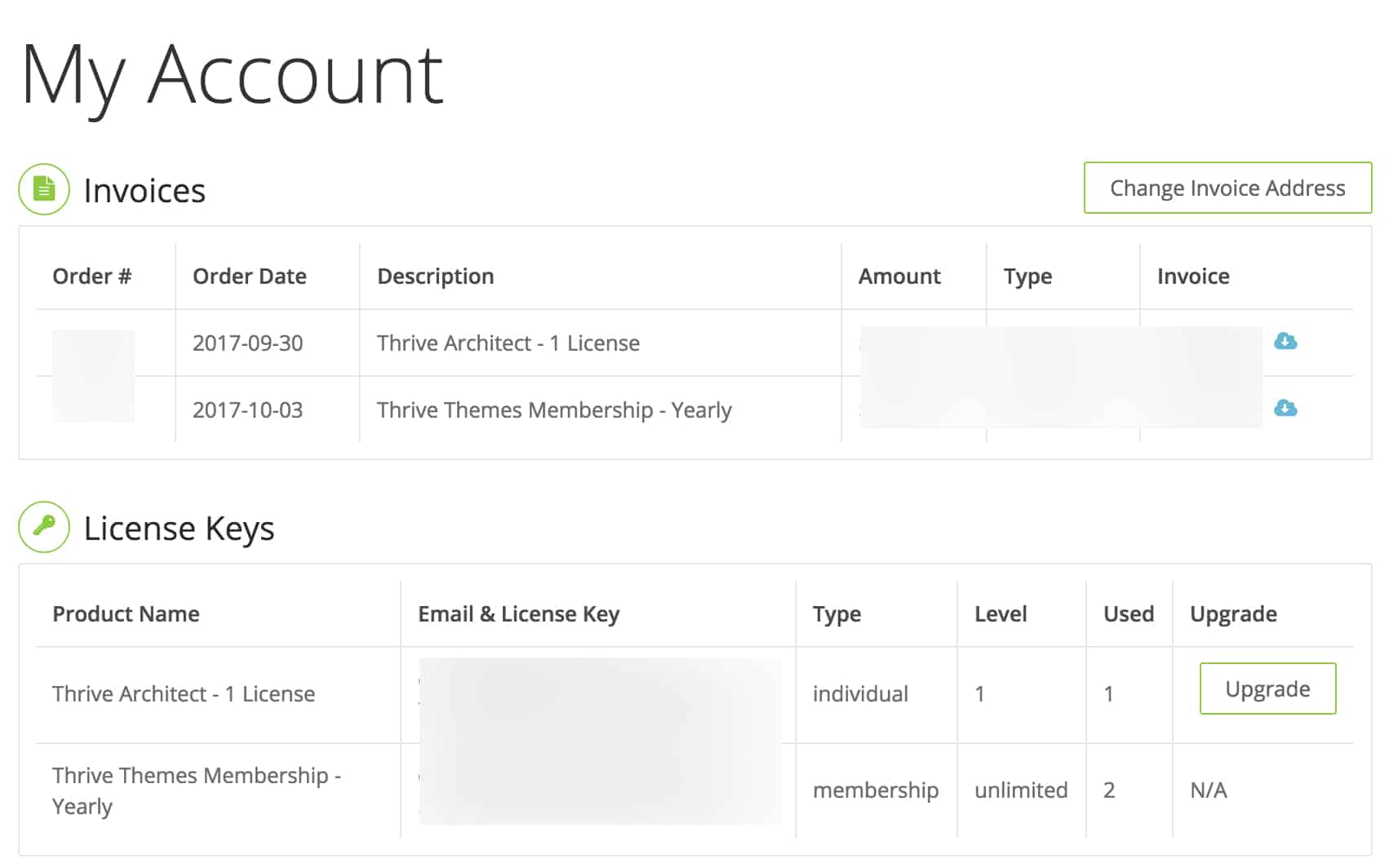Click the cloud download icon on the 2017-10-03 row
The image size is (1389, 868).
(x=1286, y=408)
